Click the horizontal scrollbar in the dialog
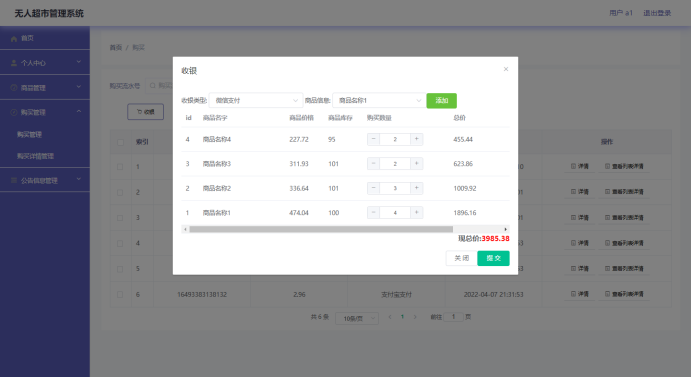The image size is (692, 377). pyautogui.click(x=321, y=229)
